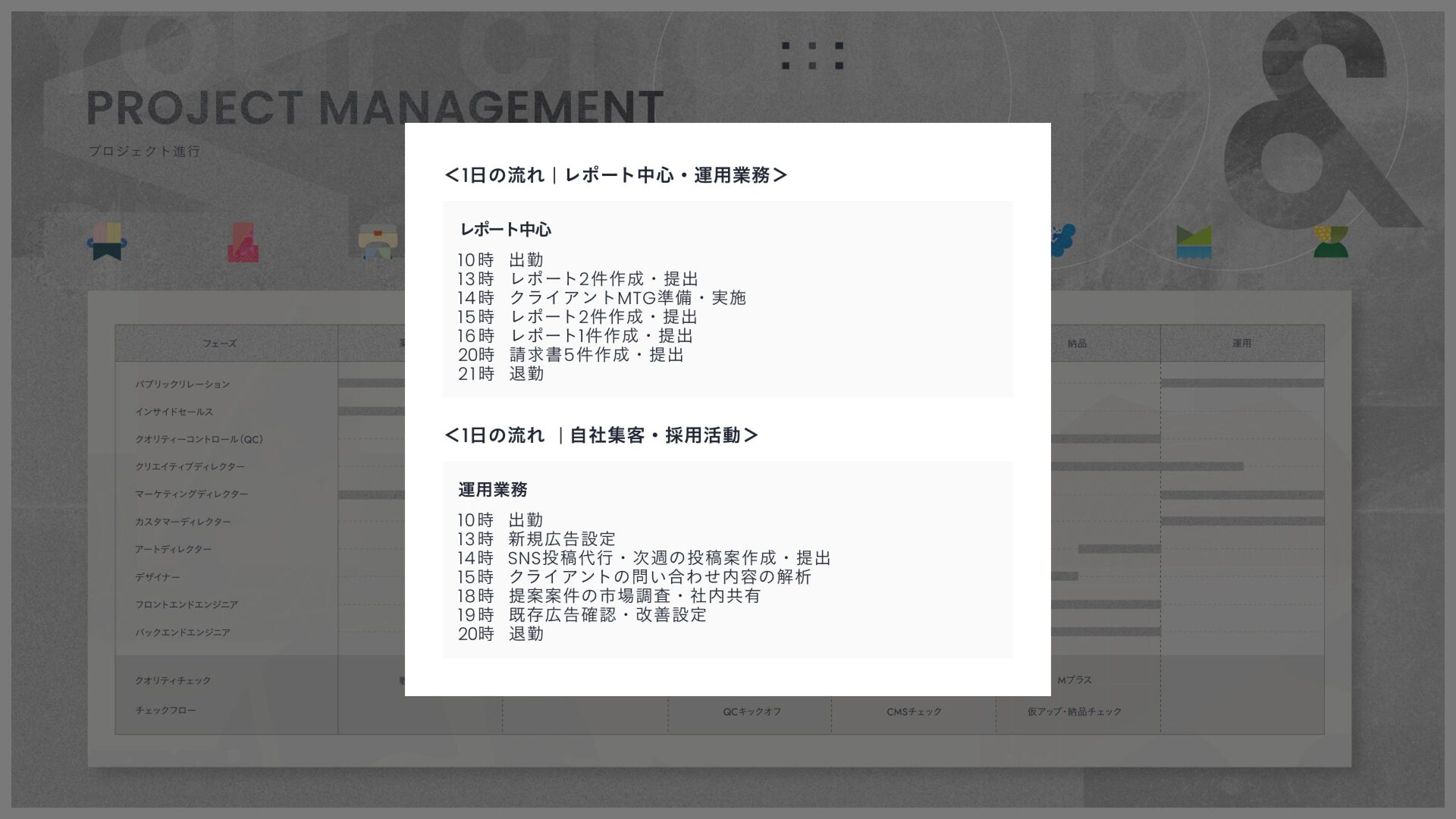Click the green and yellow hourglass-shaped icon

1331,242
